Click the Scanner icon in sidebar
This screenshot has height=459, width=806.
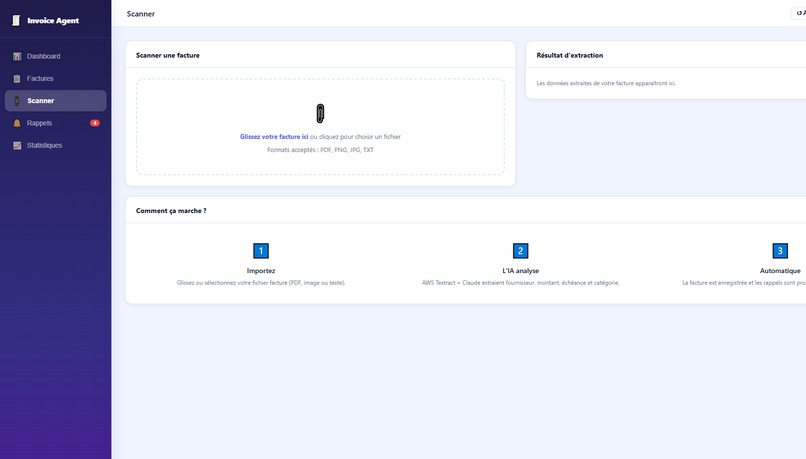tap(17, 101)
